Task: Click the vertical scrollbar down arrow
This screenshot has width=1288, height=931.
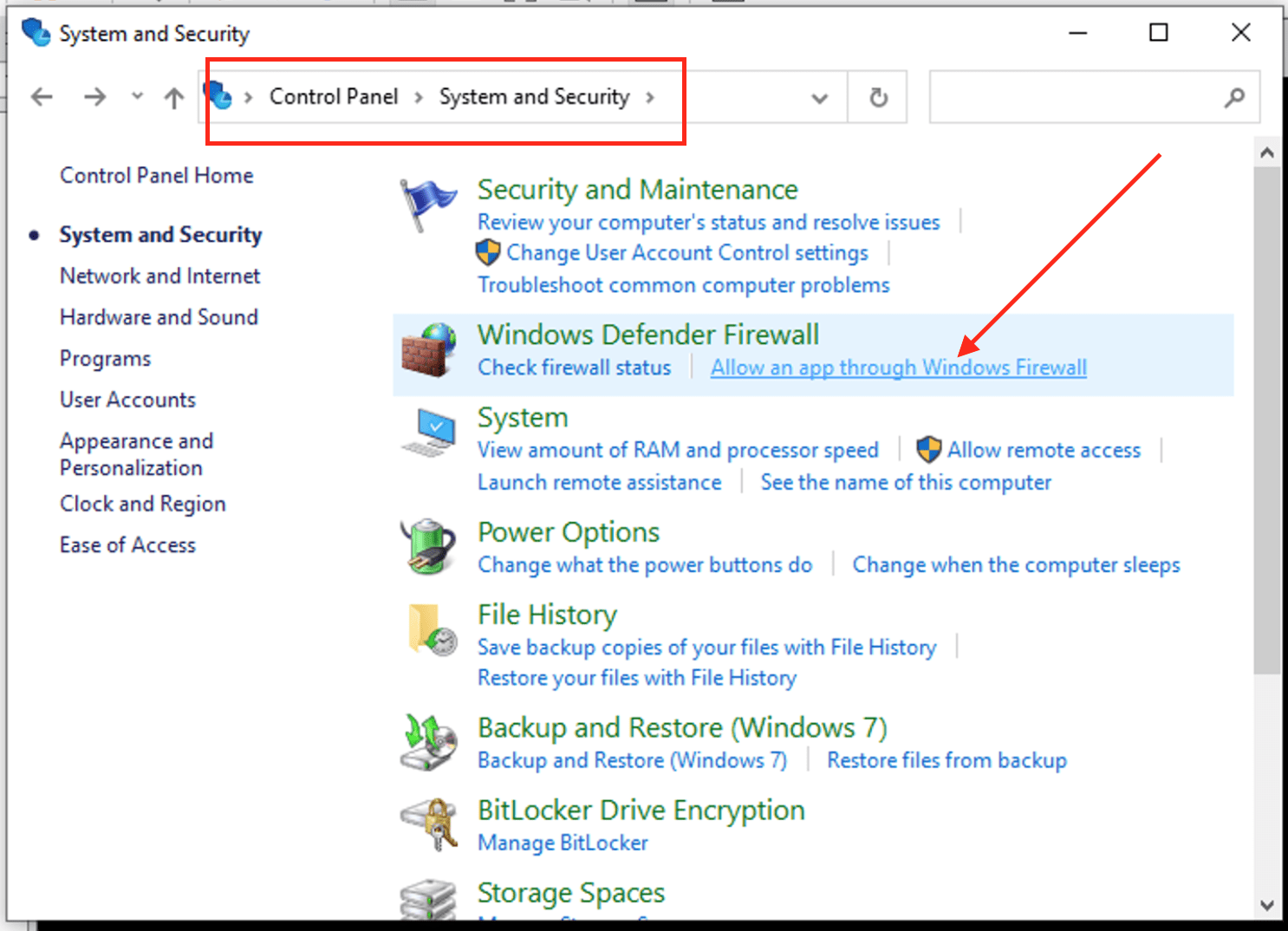Action: tap(1266, 905)
